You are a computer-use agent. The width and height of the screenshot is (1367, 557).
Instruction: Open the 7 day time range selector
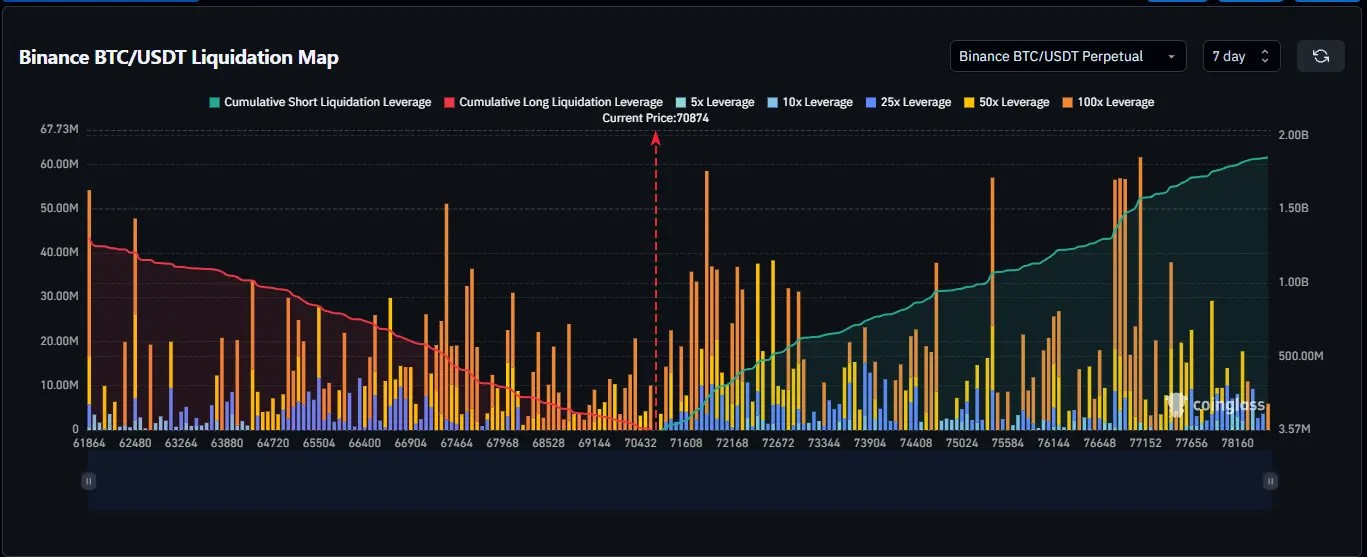point(1241,56)
